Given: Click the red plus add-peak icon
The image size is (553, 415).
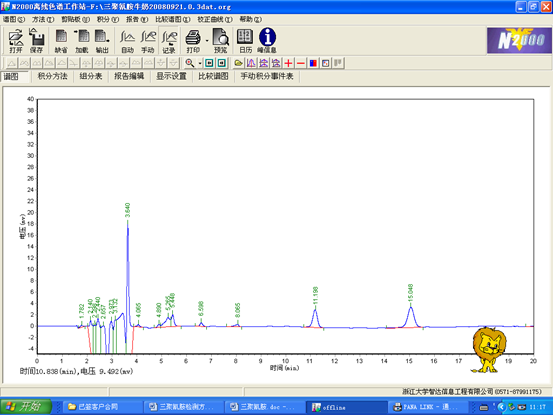Looking at the screenshot, I should [288, 63].
